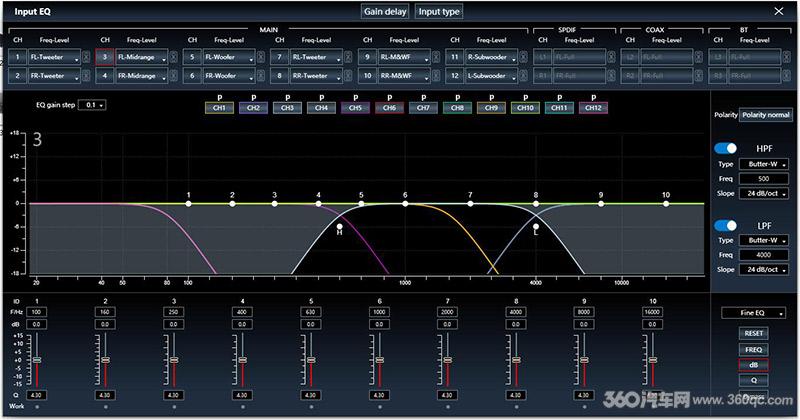Viewport: 800px width, 420px height.
Task: Open the Gain delay tab
Action: click(385, 12)
